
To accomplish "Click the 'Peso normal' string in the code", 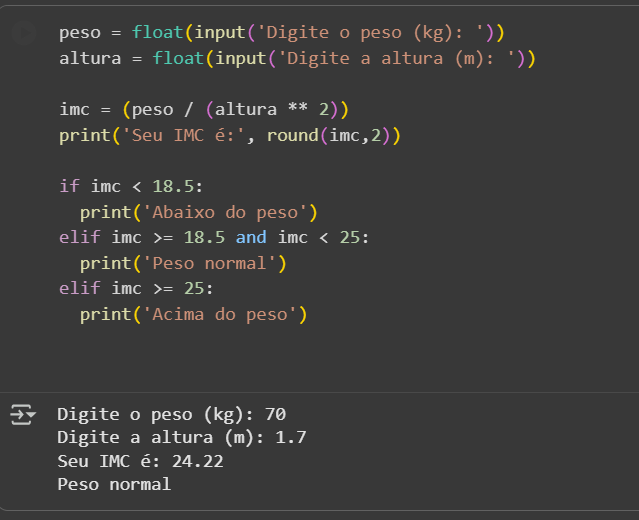I will (213, 264).
